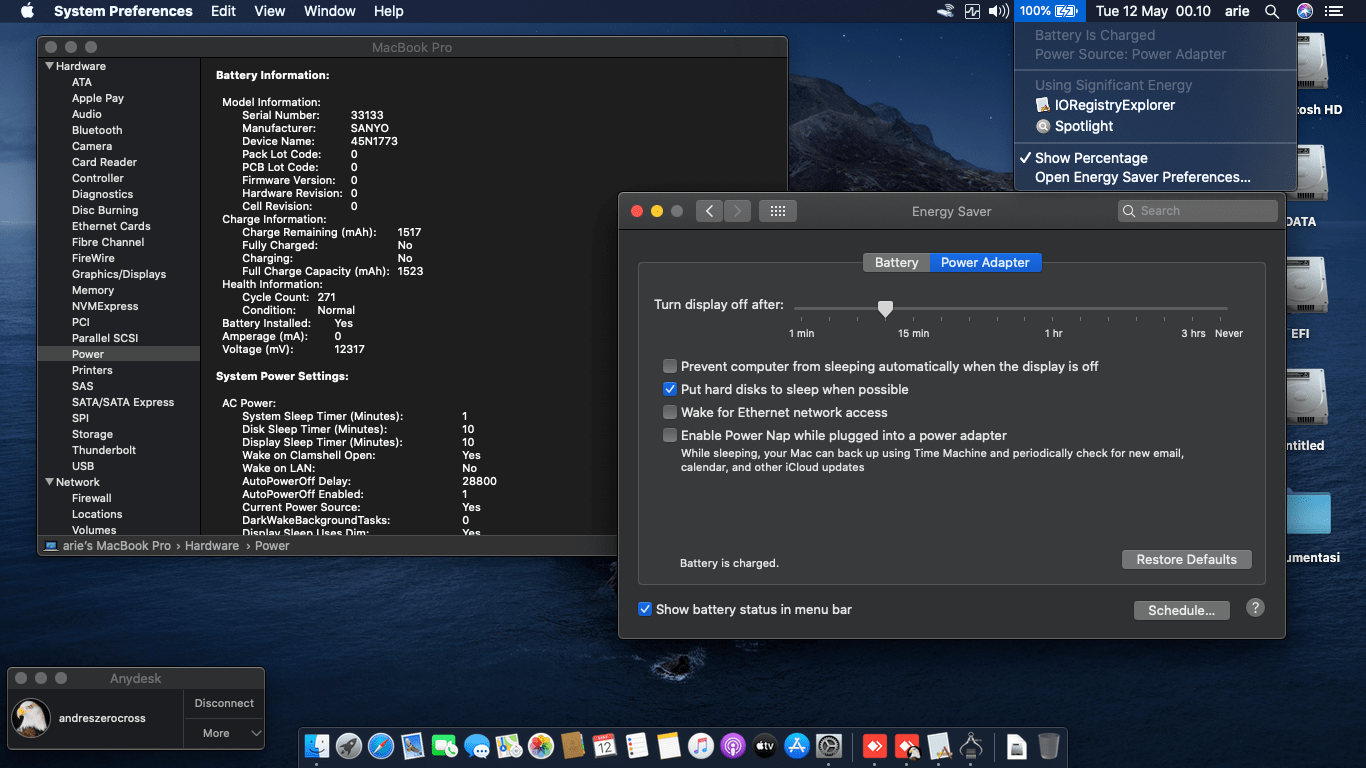
Task: Select Storage in the sidebar list
Action: pyautogui.click(x=92, y=434)
